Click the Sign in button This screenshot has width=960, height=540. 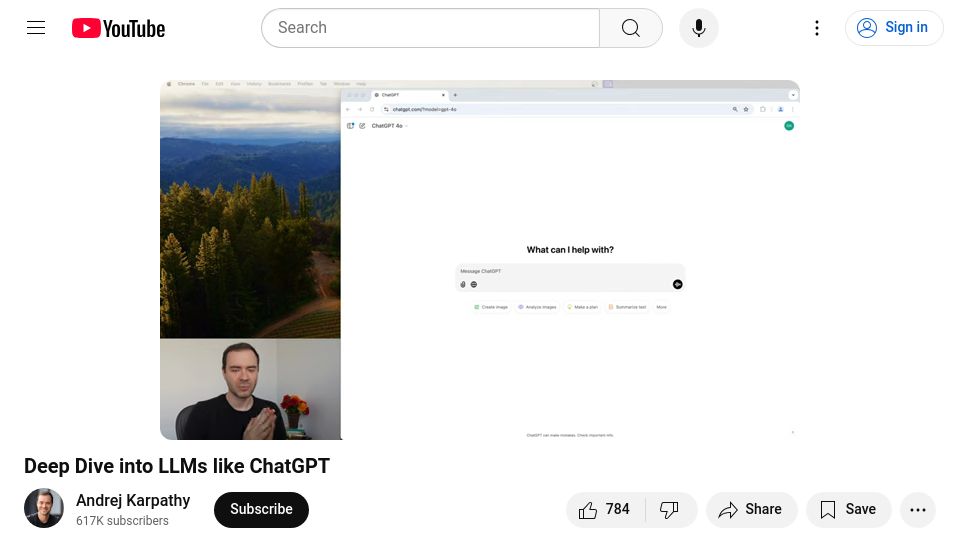point(894,28)
